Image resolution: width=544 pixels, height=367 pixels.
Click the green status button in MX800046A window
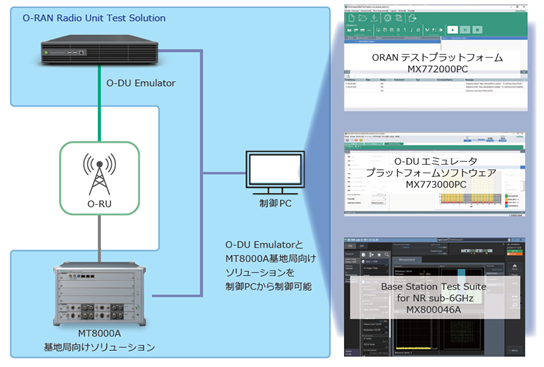click(x=515, y=250)
